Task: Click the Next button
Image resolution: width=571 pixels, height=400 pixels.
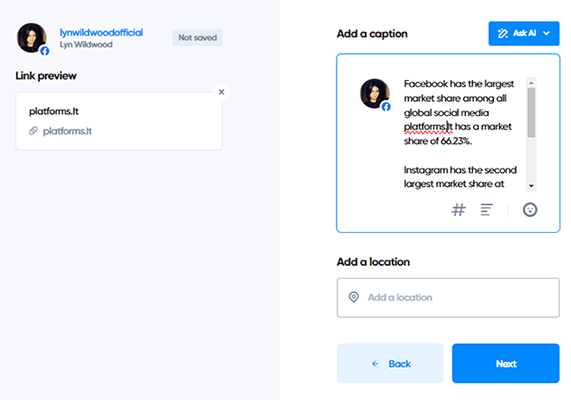Action: 506,363
